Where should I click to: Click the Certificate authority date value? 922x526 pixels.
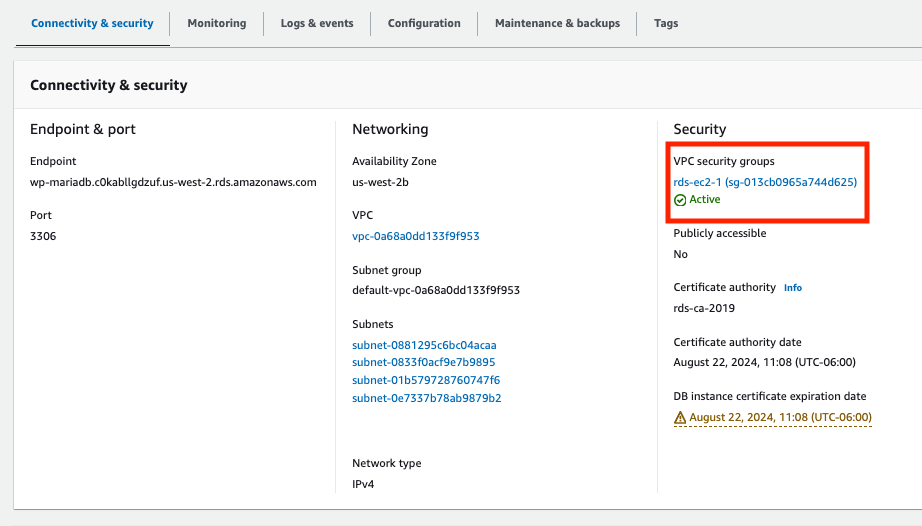[764, 362]
